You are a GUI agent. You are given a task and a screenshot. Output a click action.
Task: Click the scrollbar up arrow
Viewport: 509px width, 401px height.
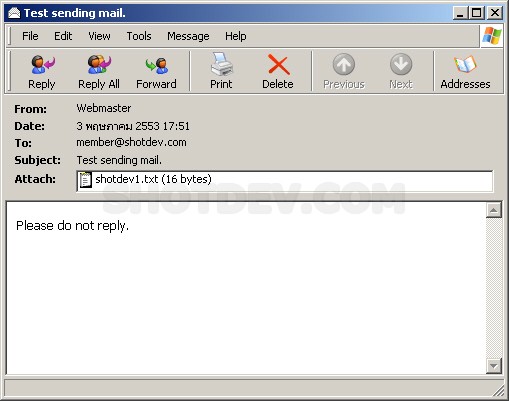point(494,210)
